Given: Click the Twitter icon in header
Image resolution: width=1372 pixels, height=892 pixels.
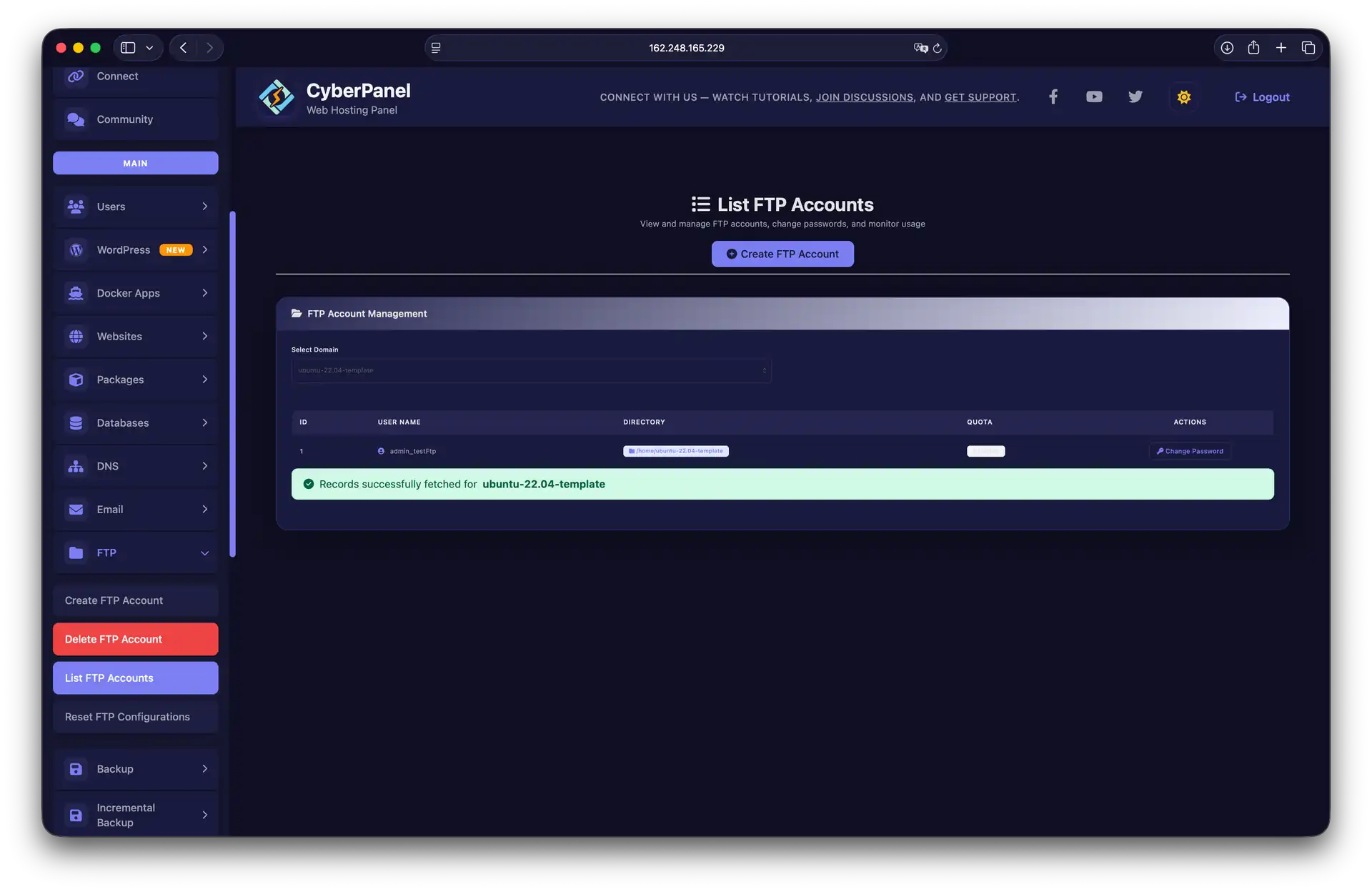Looking at the screenshot, I should click(x=1135, y=96).
